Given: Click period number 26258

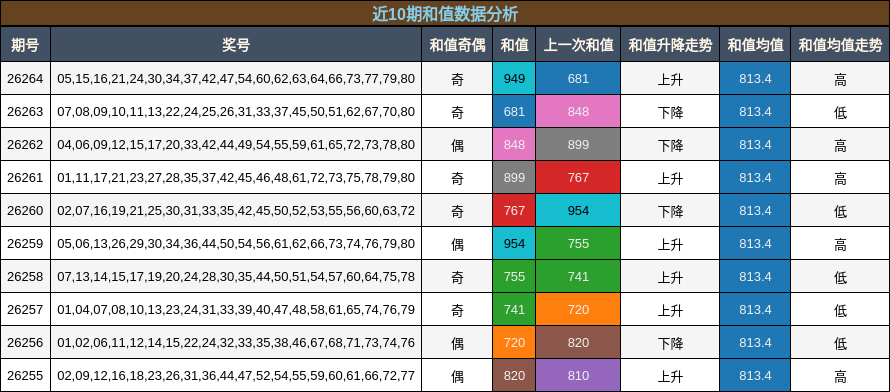Looking at the screenshot, I should click(x=25, y=276).
